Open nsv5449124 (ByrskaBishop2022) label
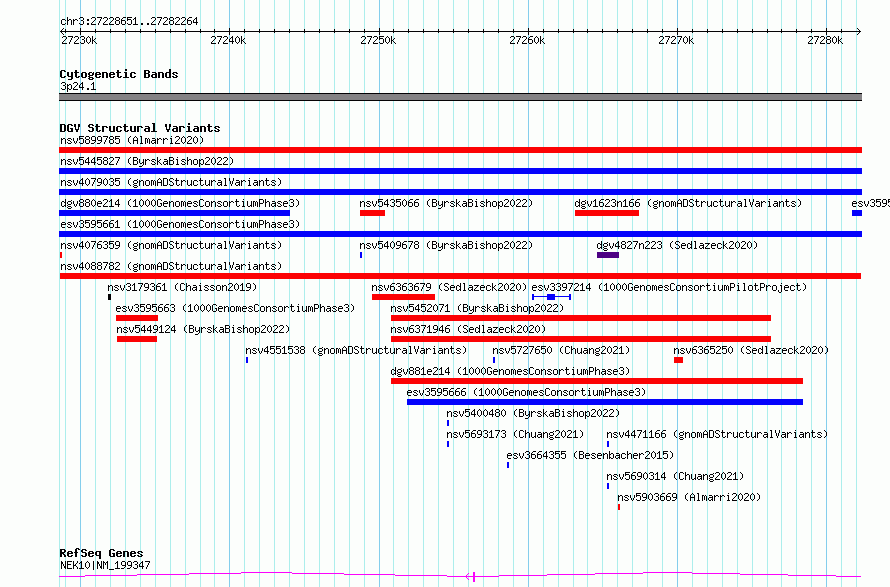Viewport: 890px width, 587px height. [x=203, y=329]
